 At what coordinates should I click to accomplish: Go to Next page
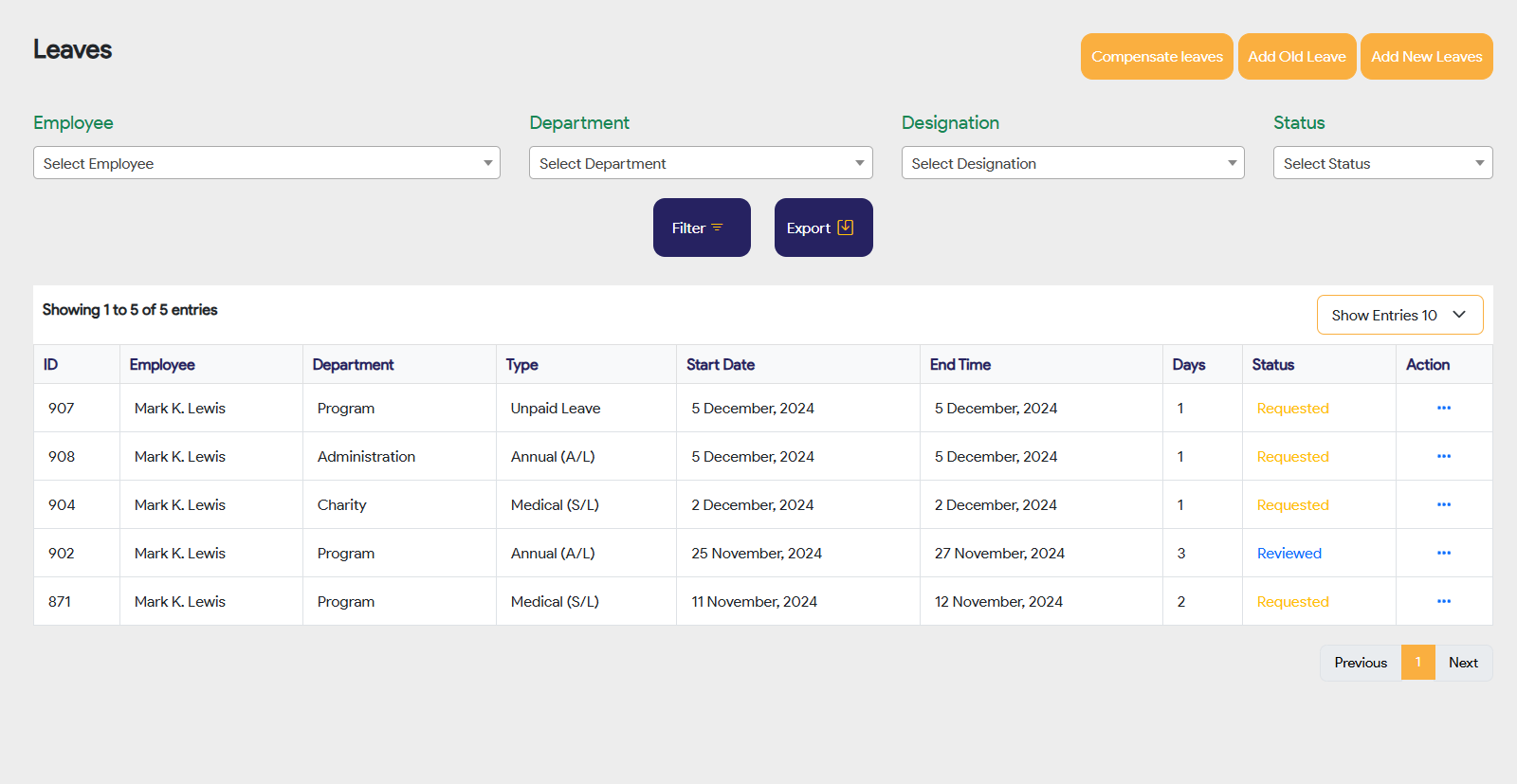coord(1463,663)
